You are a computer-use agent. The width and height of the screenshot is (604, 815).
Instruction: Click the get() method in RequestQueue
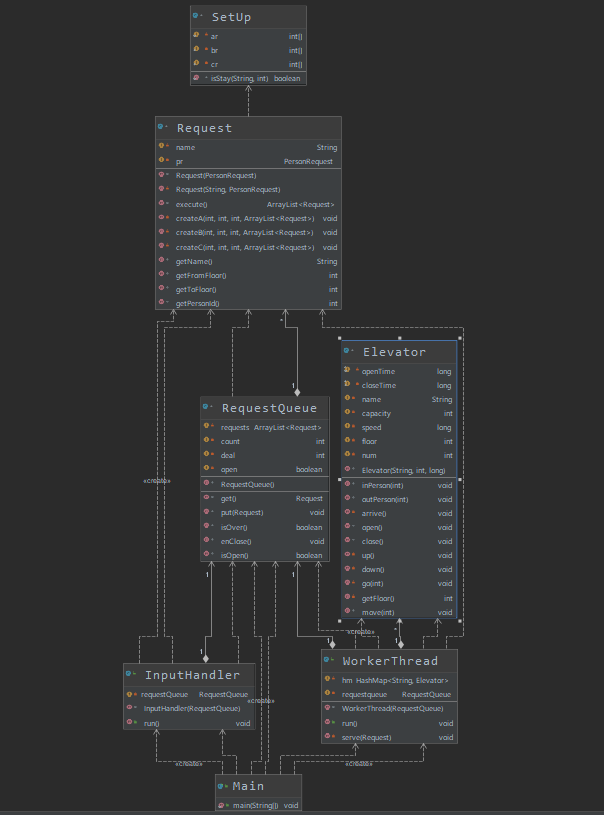[x=265, y=499]
